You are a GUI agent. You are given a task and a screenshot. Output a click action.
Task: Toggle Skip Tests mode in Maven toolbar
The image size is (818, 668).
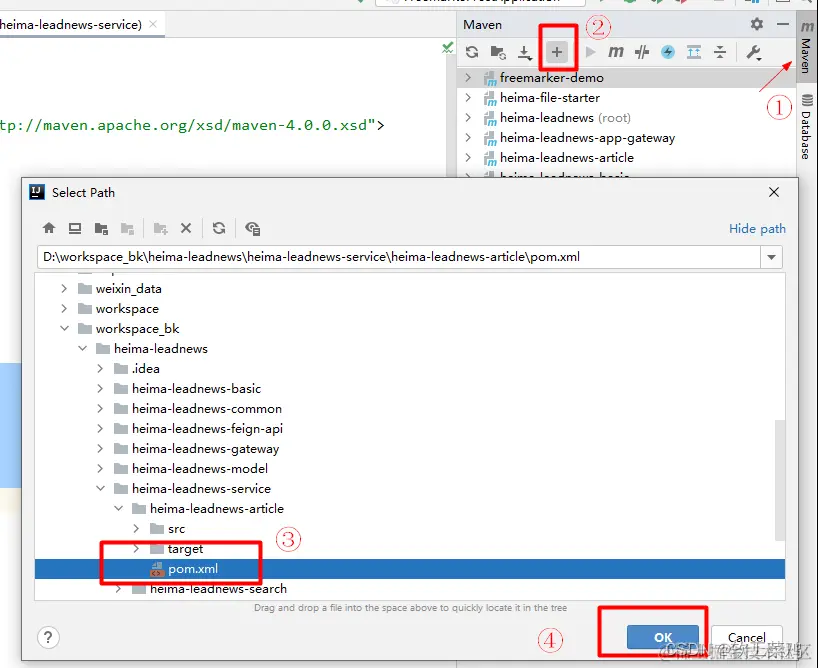(x=642, y=52)
